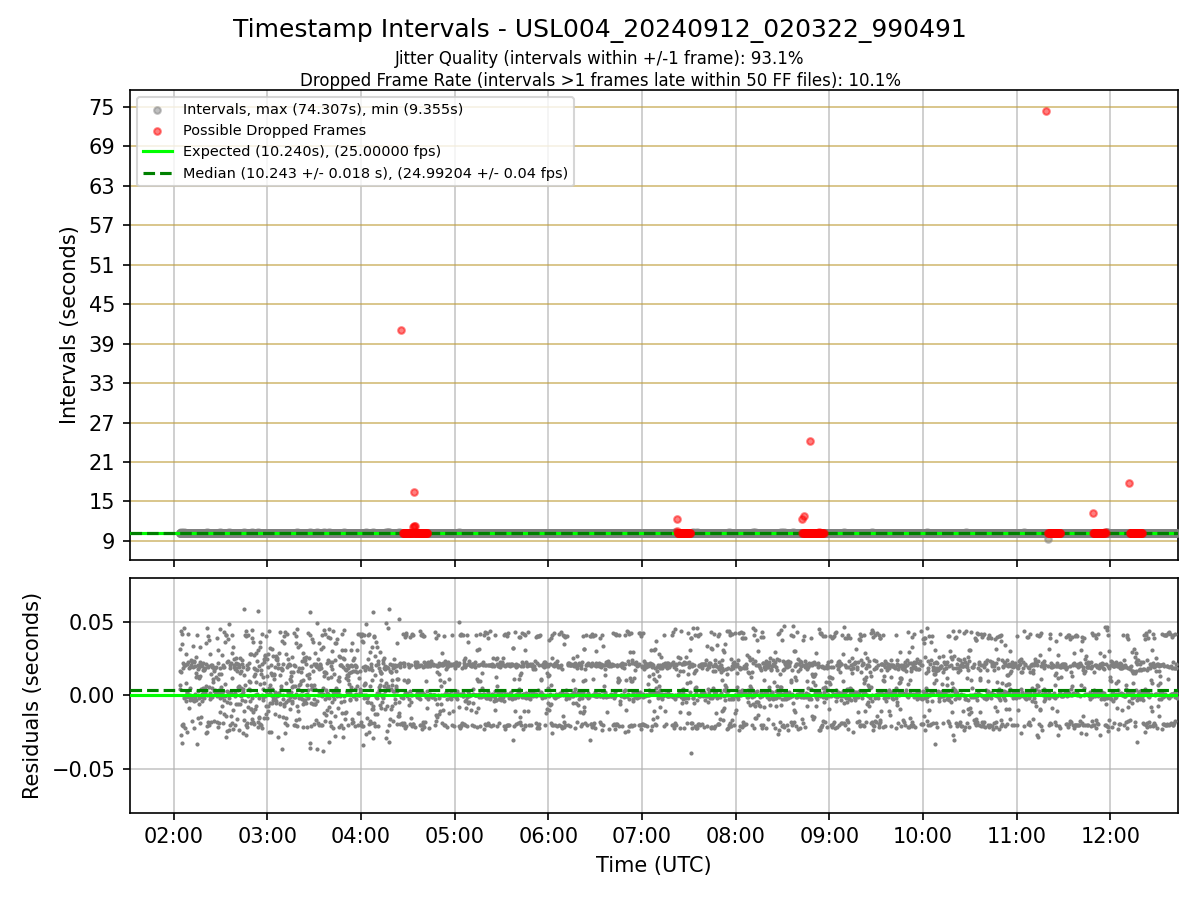Click the 05:00 time tick label
Screen dimensions: 1200x900
tap(455, 836)
